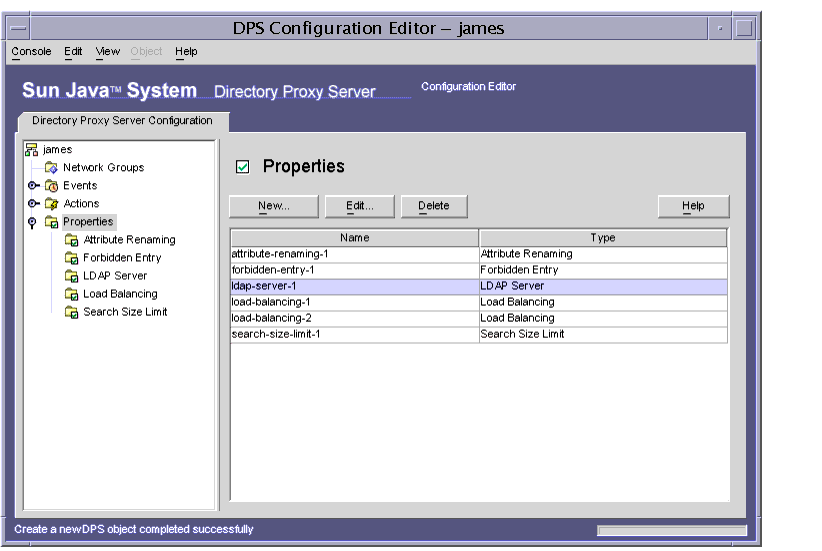Open the Console menu

click(x=31, y=51)
